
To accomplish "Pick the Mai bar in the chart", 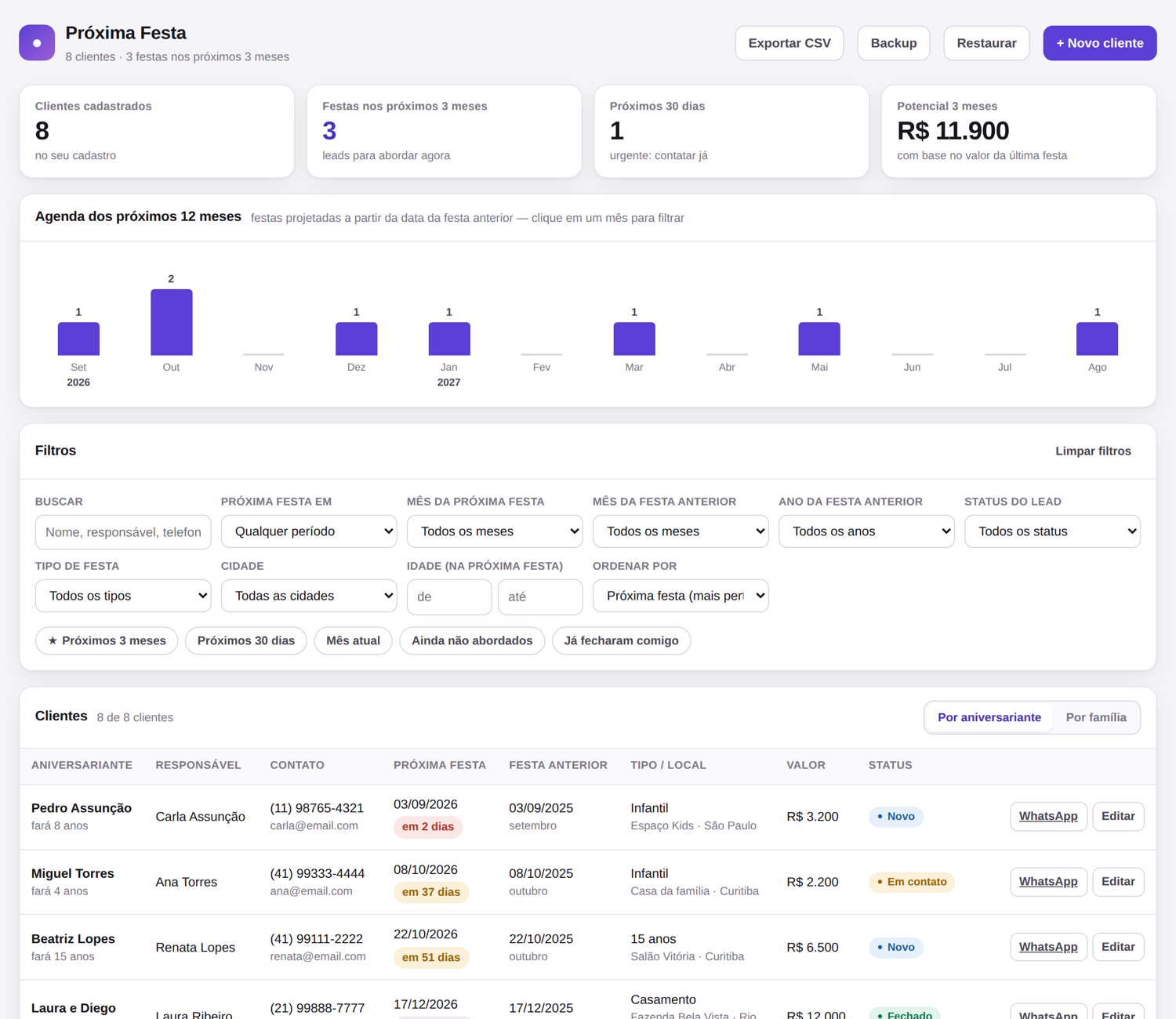I will point(819,339).
